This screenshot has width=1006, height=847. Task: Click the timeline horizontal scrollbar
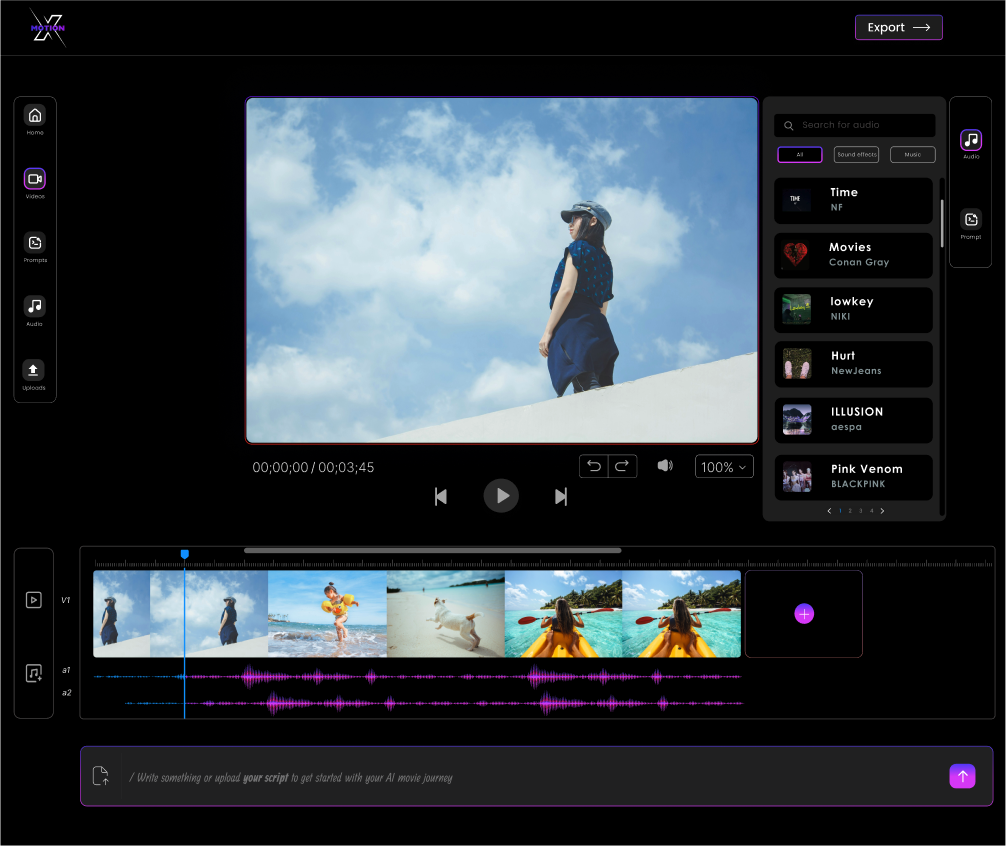432,550
